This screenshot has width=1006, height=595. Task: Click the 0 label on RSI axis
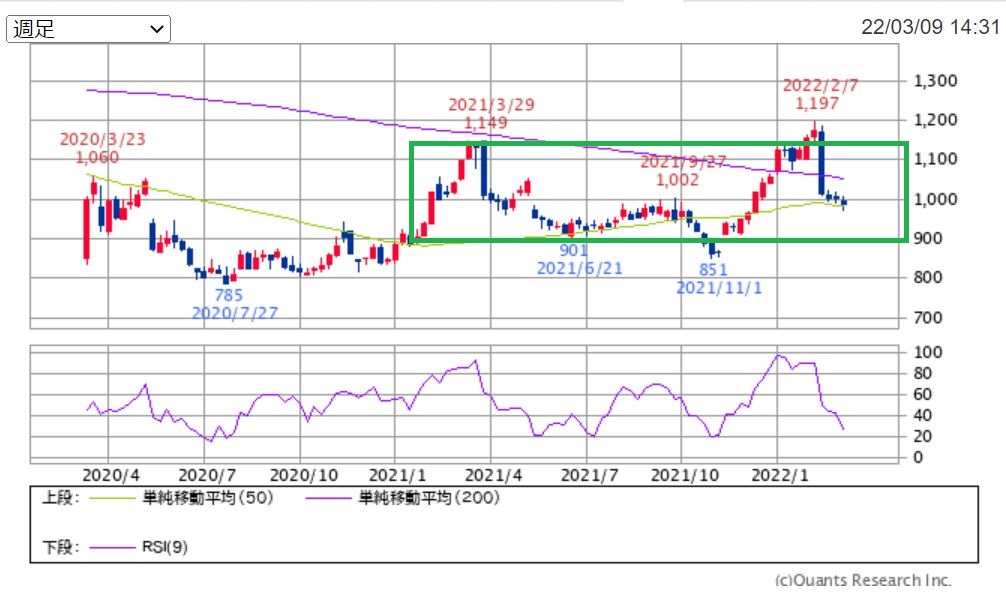(x=918, y=458)
